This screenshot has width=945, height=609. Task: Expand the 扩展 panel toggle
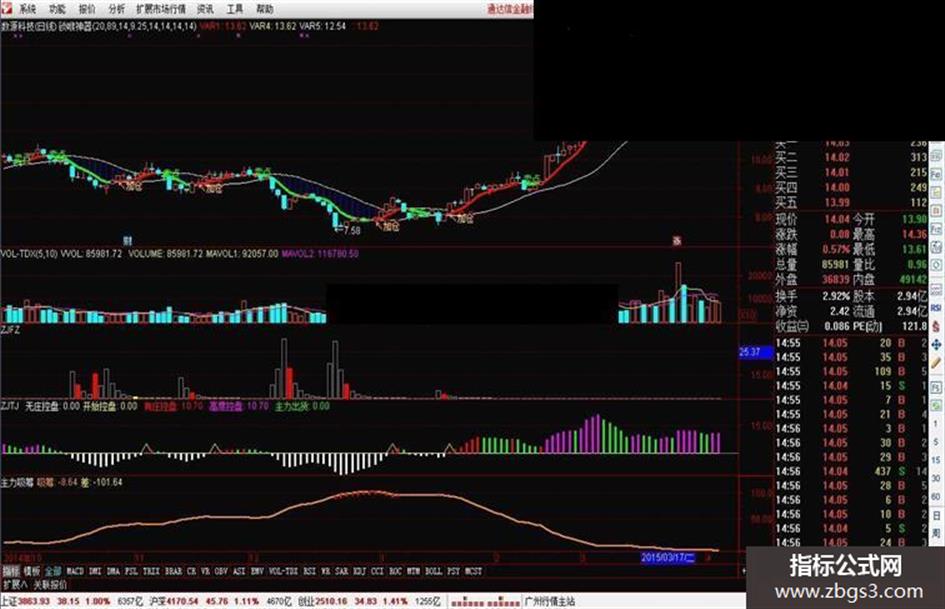(x=14, y=584)
